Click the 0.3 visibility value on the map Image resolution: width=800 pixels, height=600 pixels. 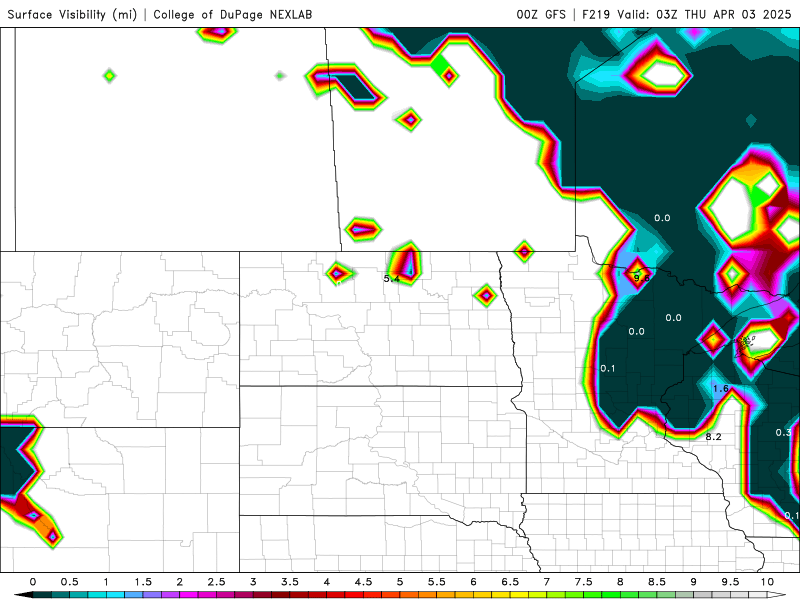(783, 433)
